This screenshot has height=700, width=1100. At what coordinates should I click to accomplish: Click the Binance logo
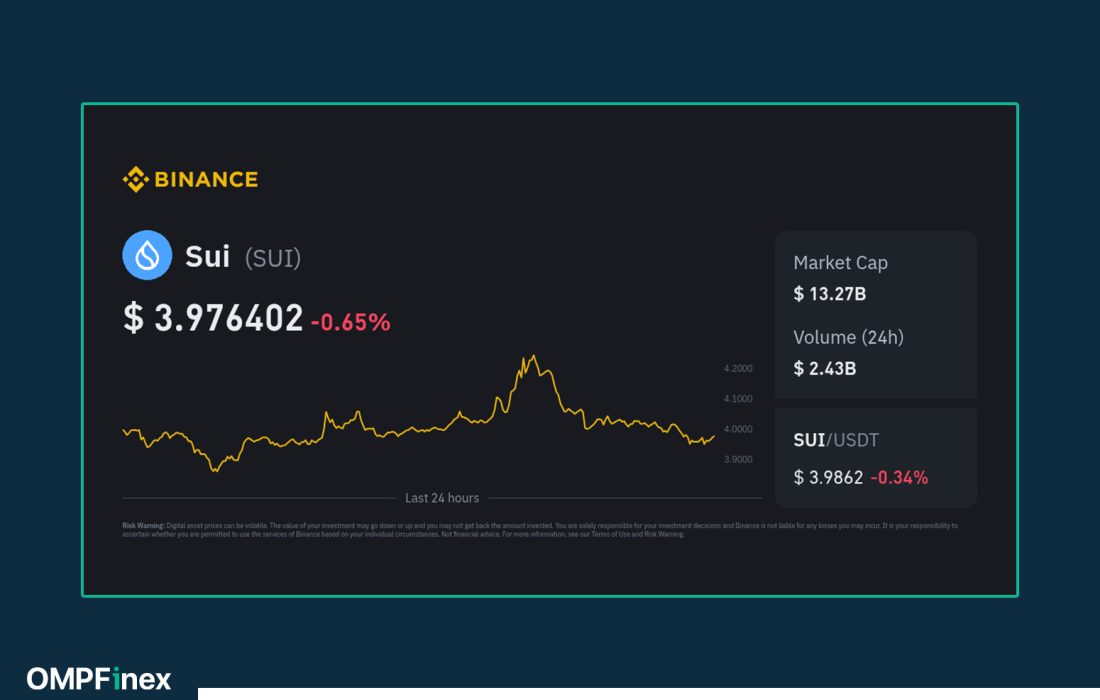coord(190,180)
